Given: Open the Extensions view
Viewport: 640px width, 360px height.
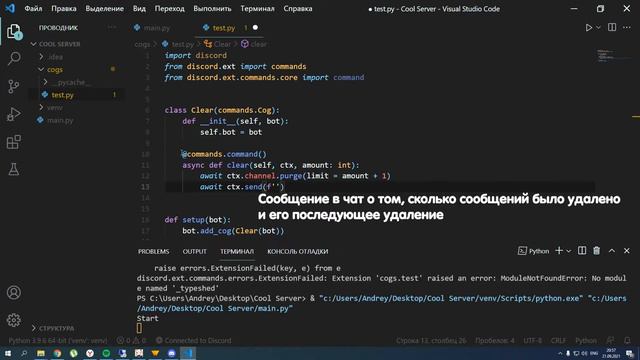Looking at the screenshot, I should tap(13, 142).
